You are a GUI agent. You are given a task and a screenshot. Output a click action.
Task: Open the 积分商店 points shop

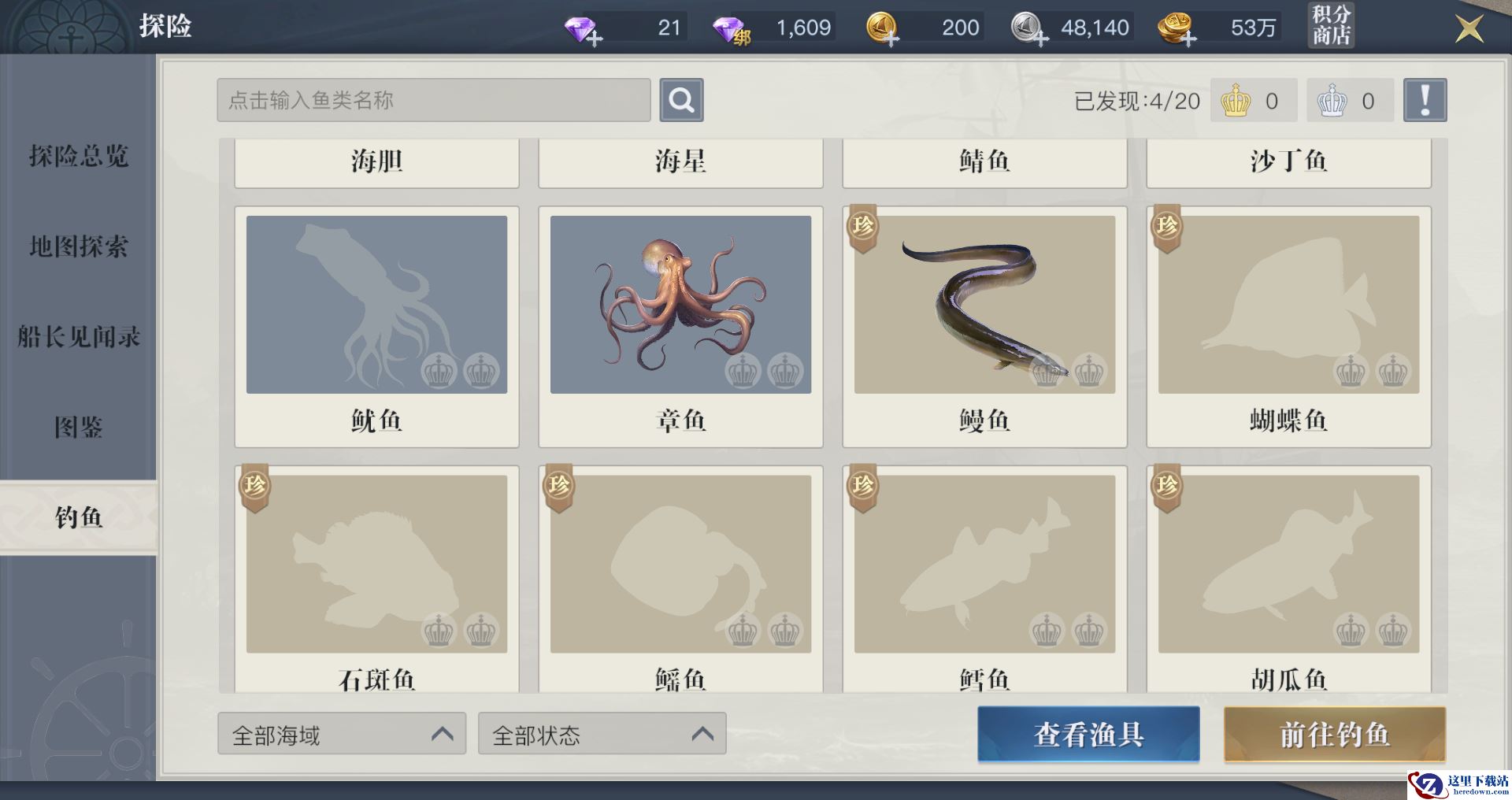coord(1331,25)
